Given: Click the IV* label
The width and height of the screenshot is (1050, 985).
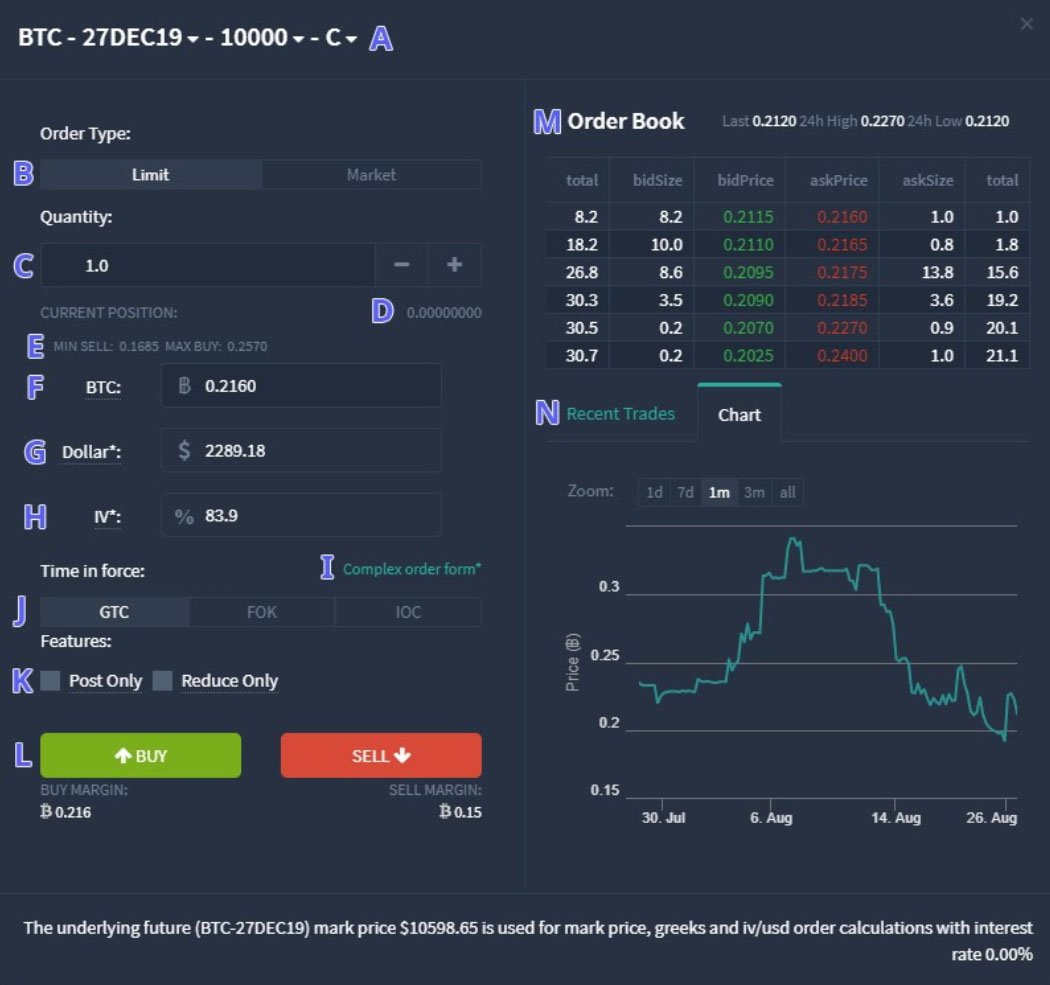Looking at the screenshot, I should click(x=107, y=518).
